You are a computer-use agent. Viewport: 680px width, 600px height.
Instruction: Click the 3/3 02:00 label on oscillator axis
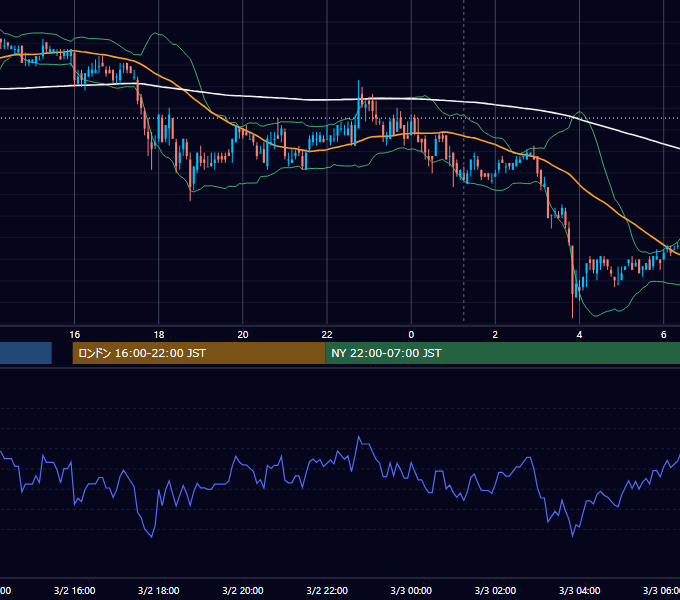(495, 590)
